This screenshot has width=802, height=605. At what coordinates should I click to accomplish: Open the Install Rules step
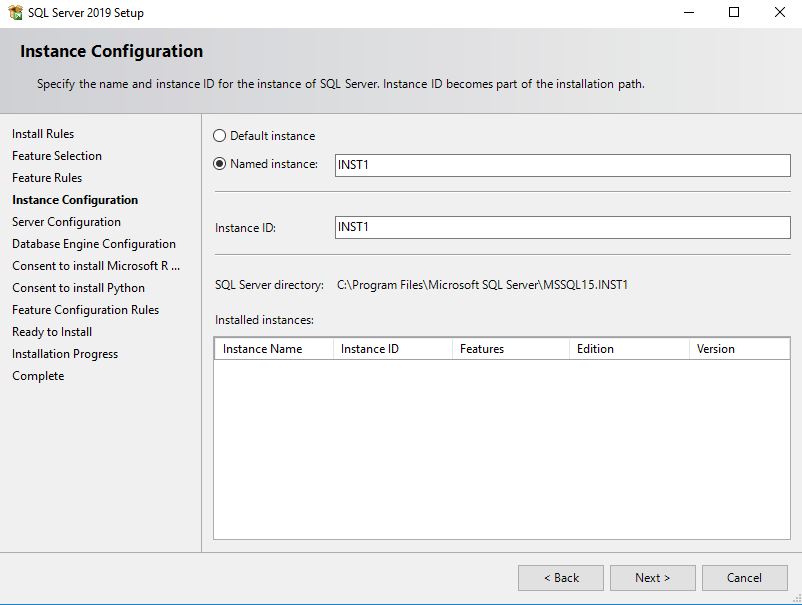42,133
